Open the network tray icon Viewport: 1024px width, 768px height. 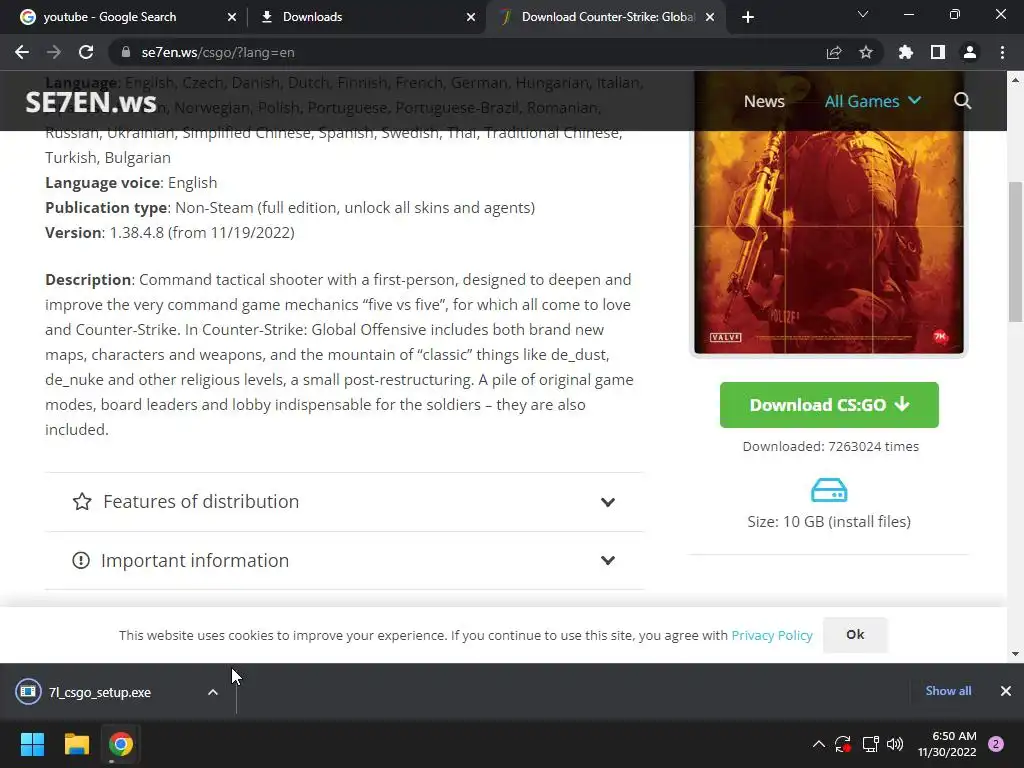870,744
